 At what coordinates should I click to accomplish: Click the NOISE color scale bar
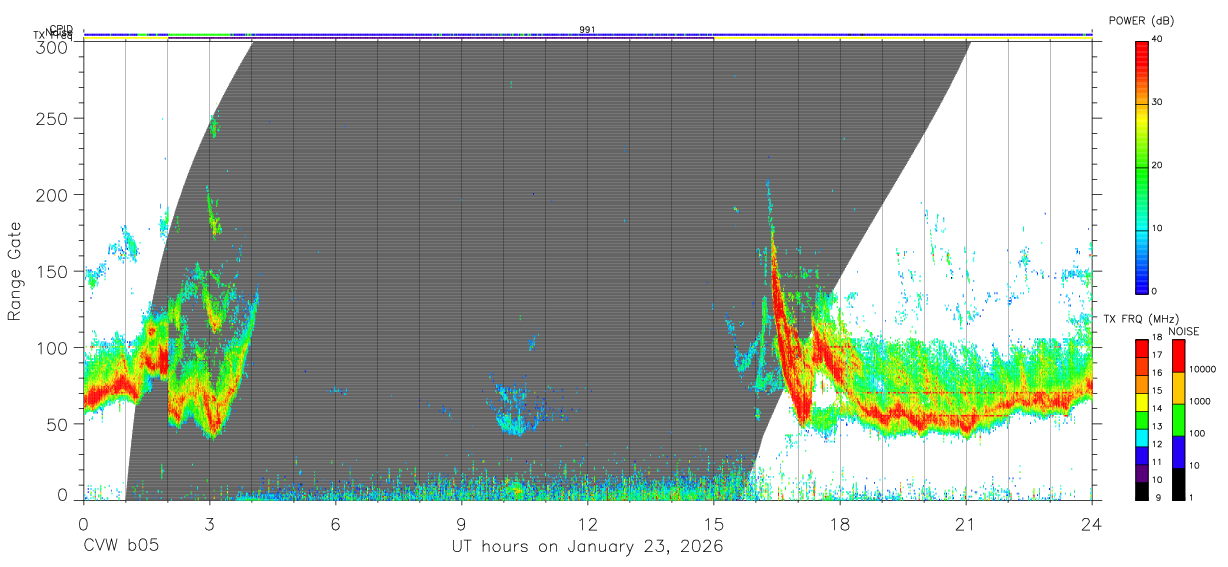1178,418
